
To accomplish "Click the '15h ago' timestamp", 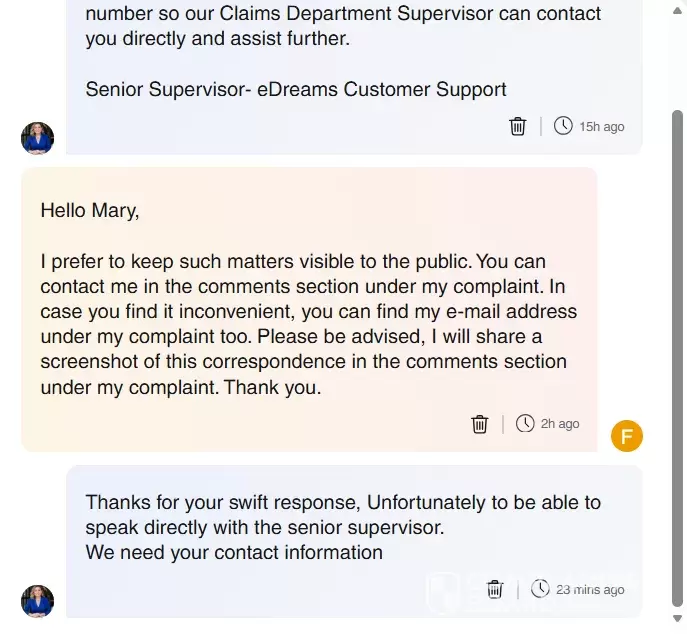I will click(x=602, y=127).
